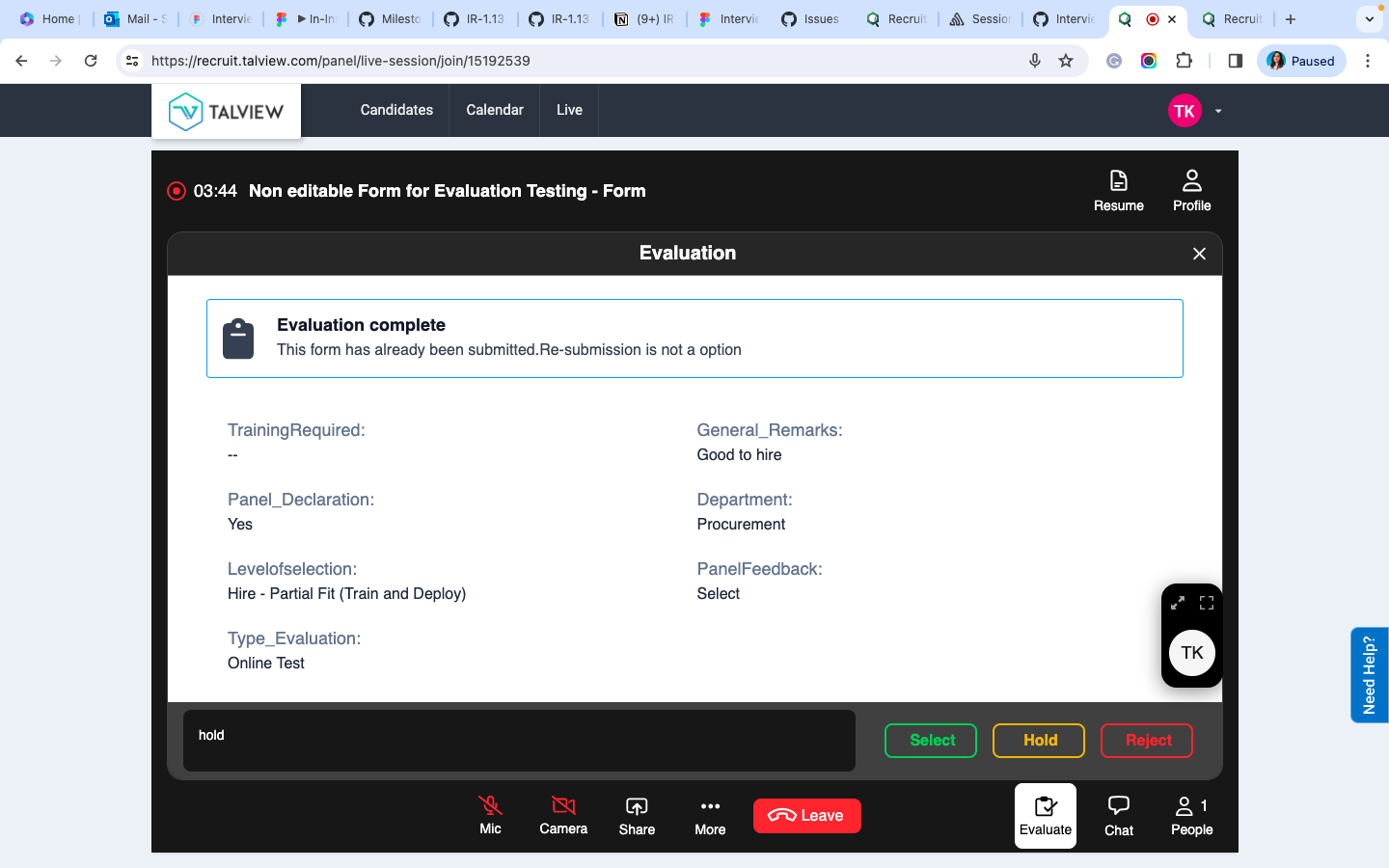1389x868 pixels.
Task: Switch to the (9+) IR Notion tab
Action: (x=645, y=19)
